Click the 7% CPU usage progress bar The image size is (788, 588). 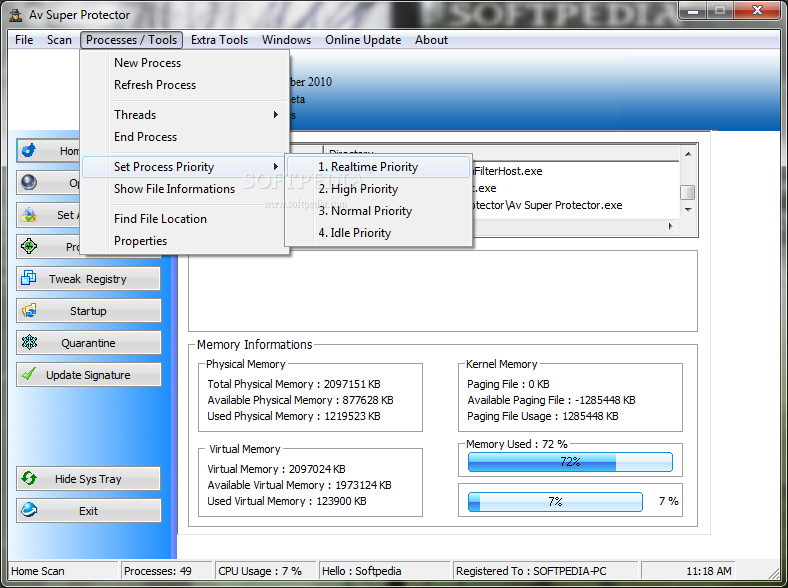[555, 502]
